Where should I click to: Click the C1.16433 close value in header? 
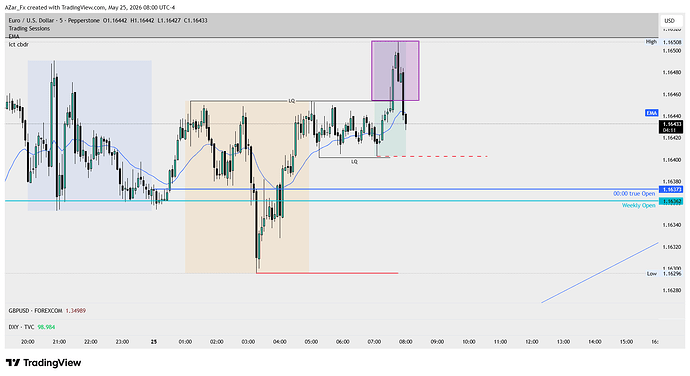click(195, 20)
